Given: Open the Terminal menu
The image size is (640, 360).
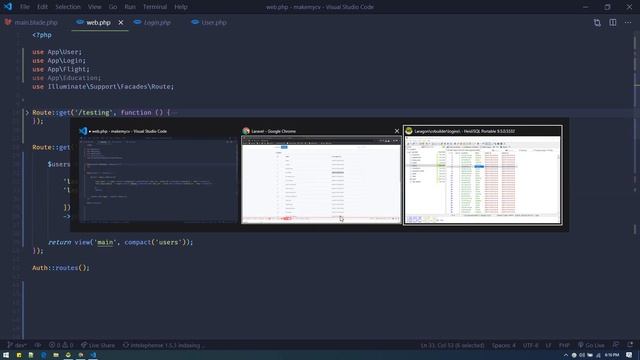Looking at the screenshot, I should point(155,7).
